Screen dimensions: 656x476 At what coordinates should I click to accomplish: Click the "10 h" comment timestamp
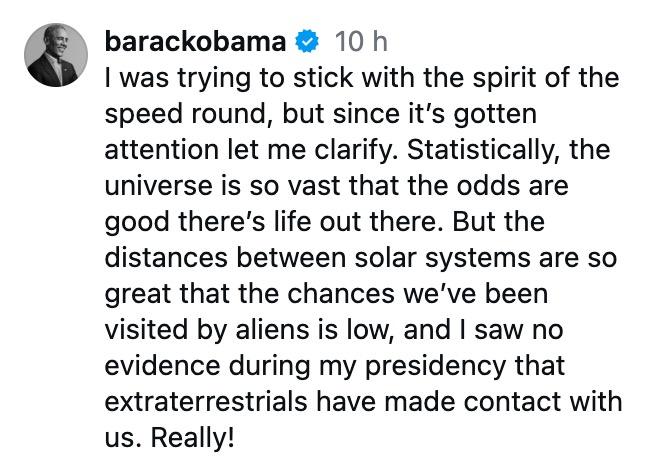(361, 42)
